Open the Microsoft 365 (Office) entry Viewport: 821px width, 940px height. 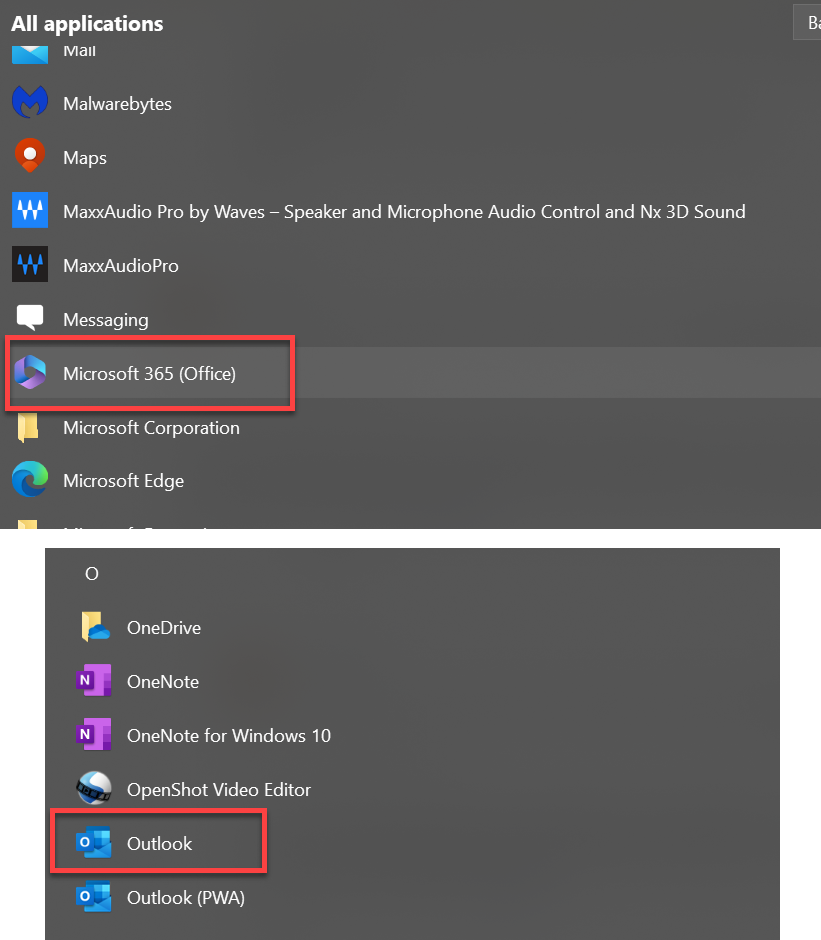(149, 373)
